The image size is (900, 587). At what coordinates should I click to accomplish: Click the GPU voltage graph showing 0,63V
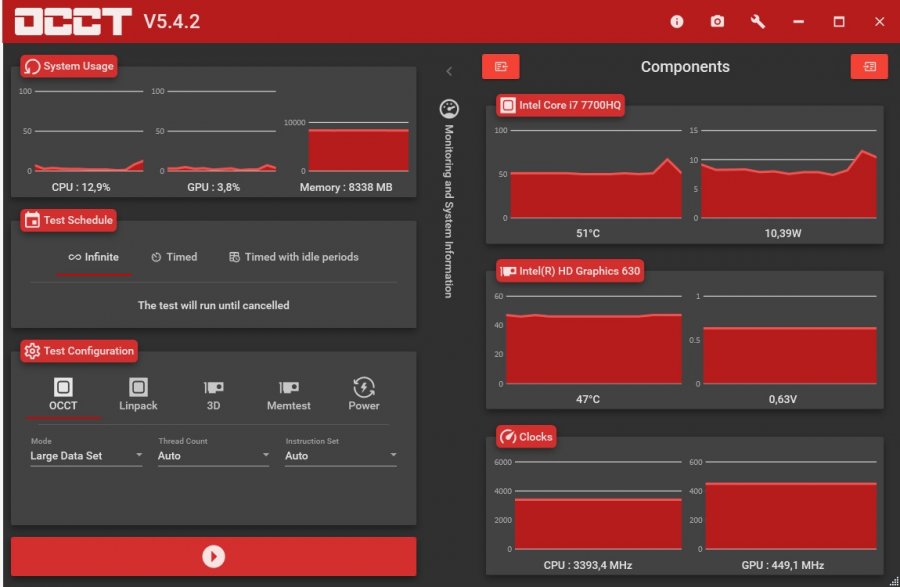[790, 340]
